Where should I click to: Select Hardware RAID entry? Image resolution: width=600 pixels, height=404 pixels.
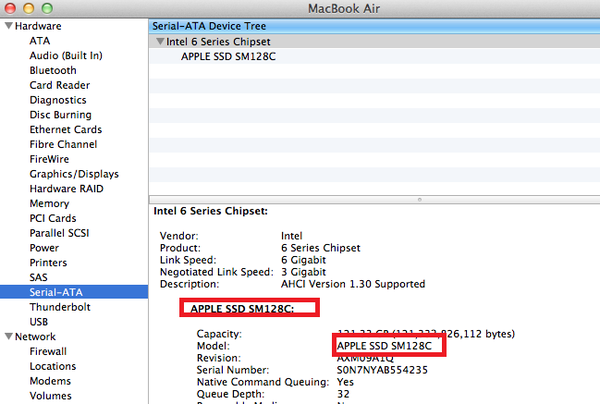(x=67, y=189)
